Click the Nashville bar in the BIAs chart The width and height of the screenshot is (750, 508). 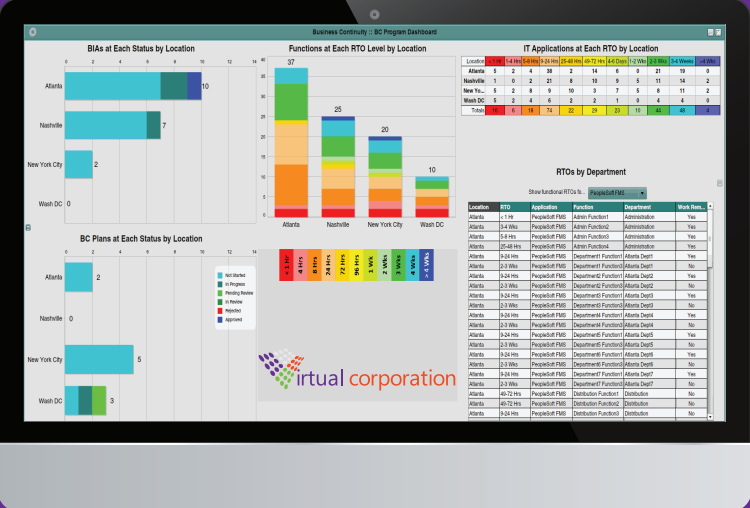click(x=112, y=125)
